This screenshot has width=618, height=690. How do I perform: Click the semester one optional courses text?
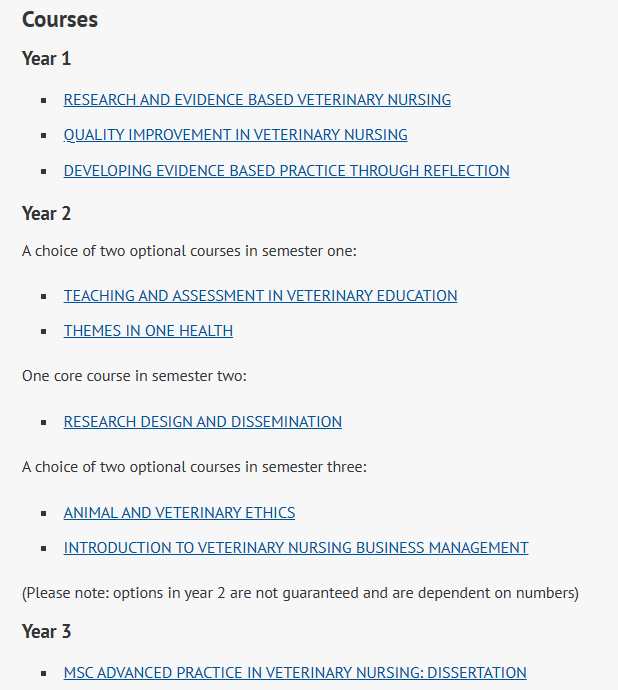(x=189, y=251)
